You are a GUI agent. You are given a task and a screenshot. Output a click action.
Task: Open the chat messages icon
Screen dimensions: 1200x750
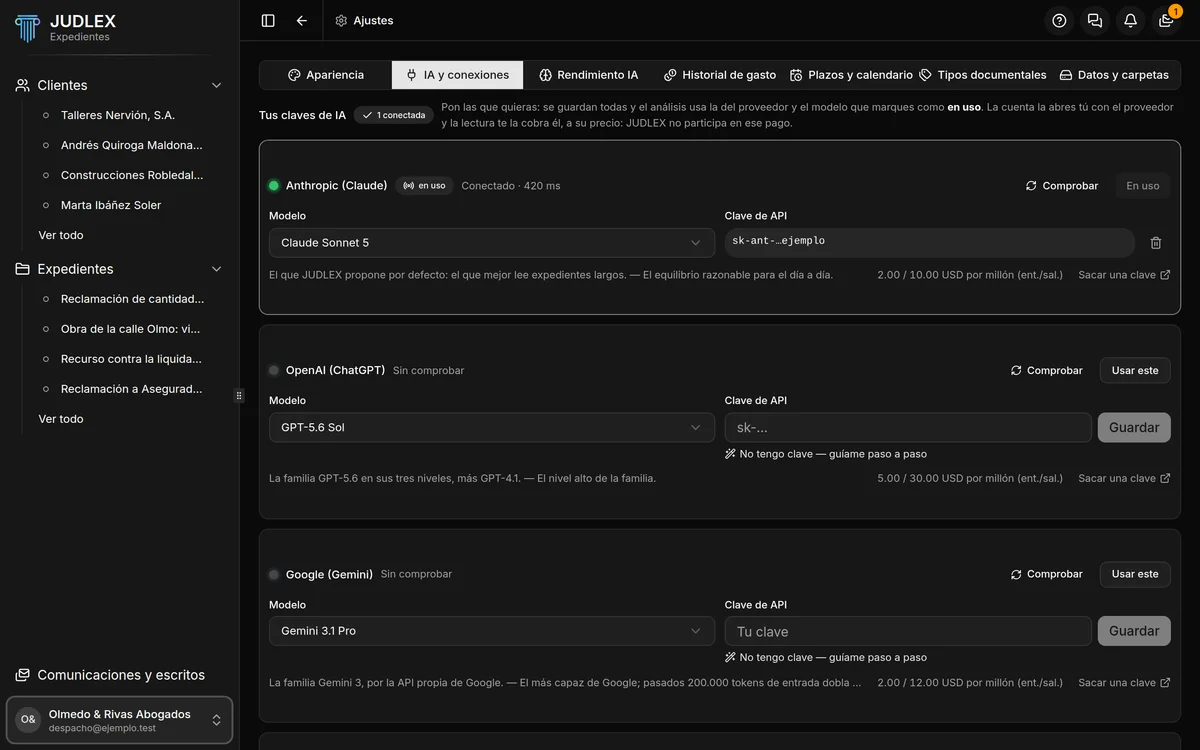tap(1095, 20)
